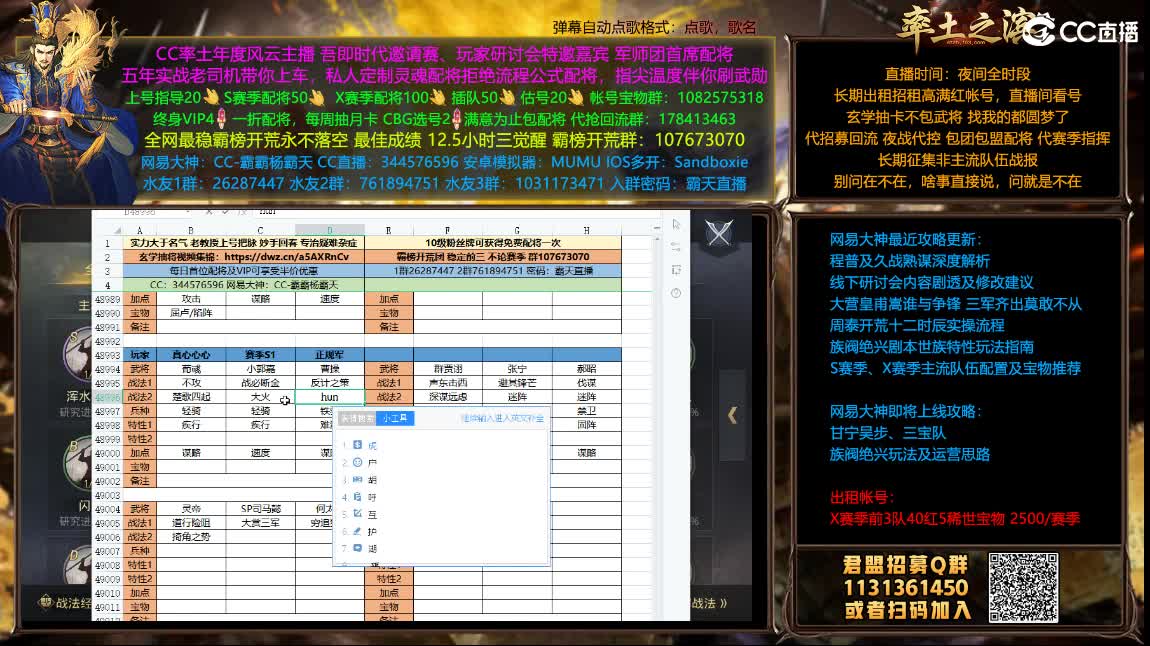Click the cell '反计之策'
The image size is (1150, 646).
330,383
